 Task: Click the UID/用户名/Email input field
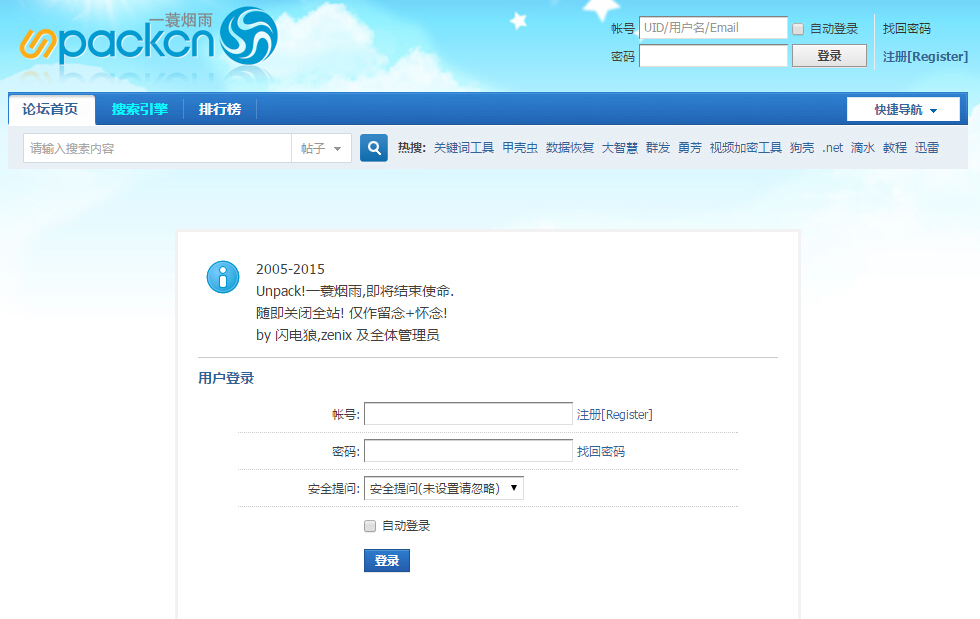[x=713, y=27]
